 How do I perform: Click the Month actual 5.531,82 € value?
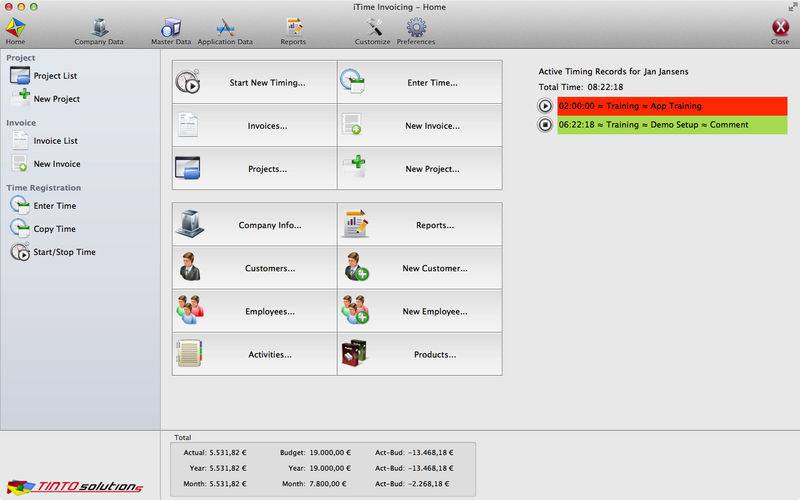228,483
